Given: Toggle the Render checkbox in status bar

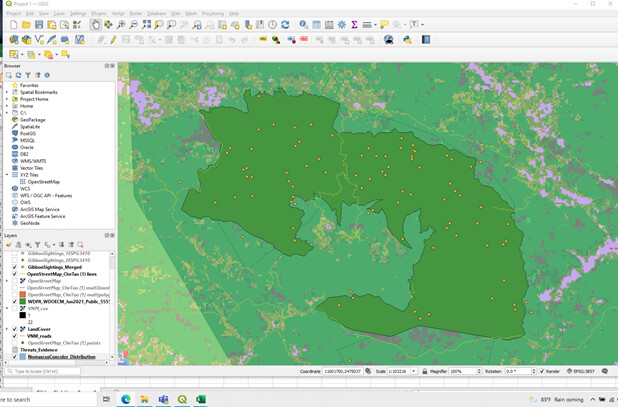Looking at the screenshot, I should [x=542, y=371].
